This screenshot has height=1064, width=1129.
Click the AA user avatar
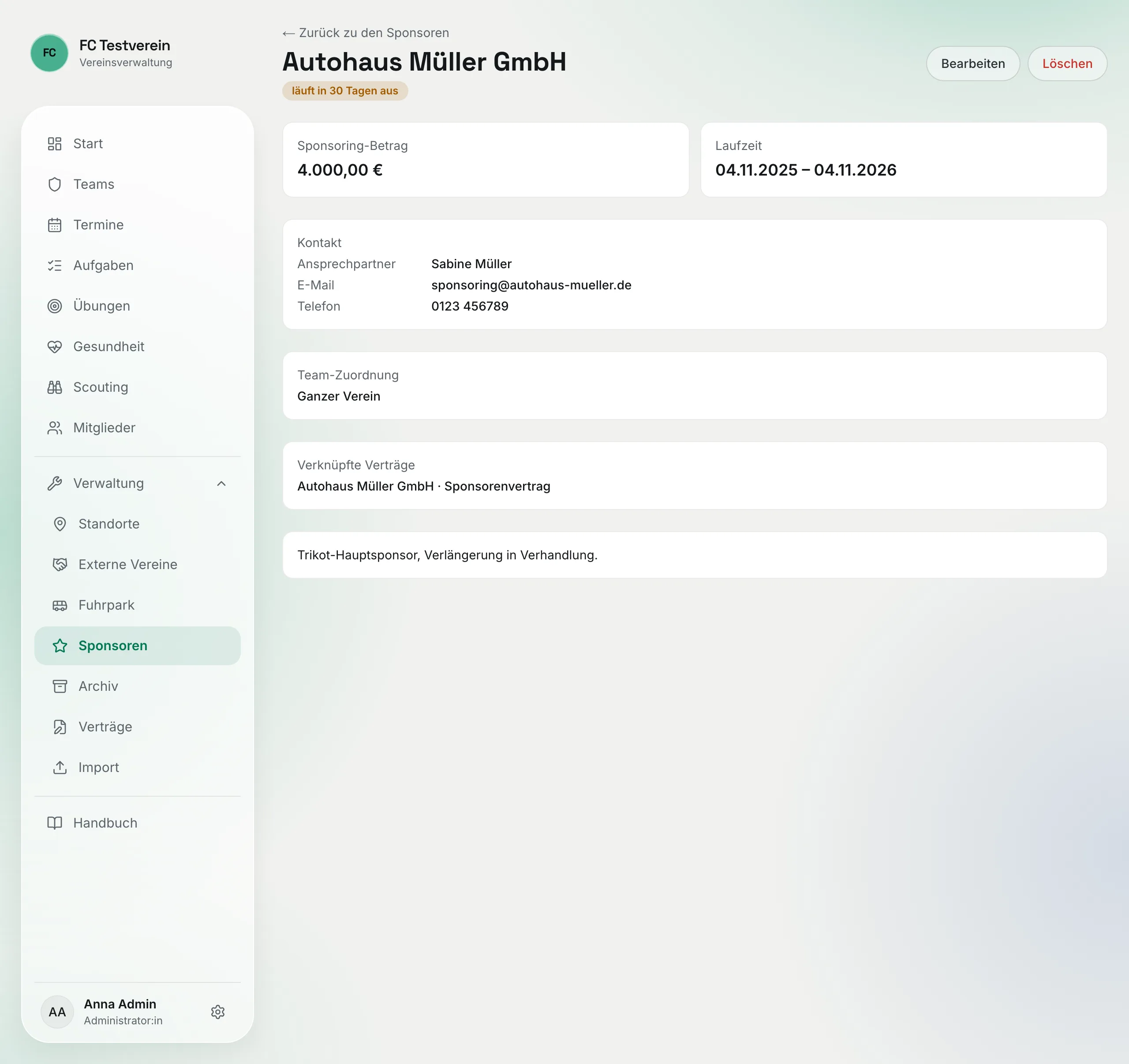coord(57,1012)
